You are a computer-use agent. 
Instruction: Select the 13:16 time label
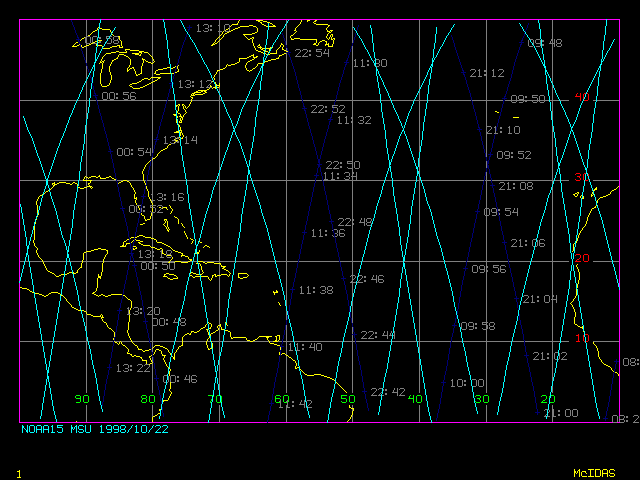click(167, 198)
